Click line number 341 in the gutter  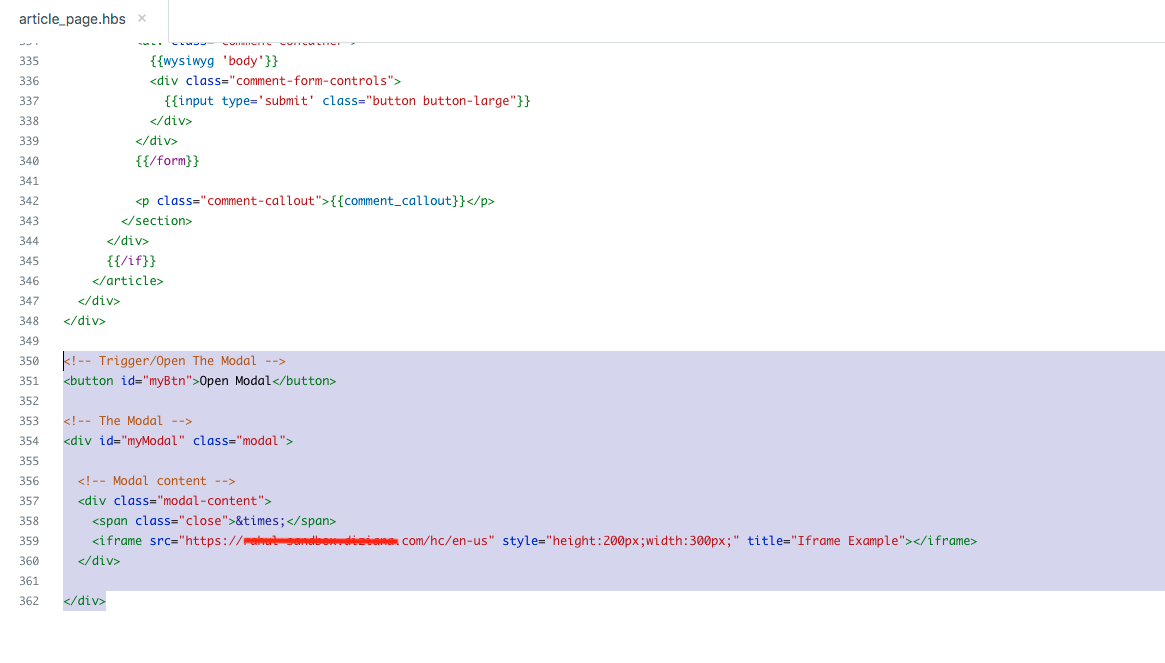(29, 181)
